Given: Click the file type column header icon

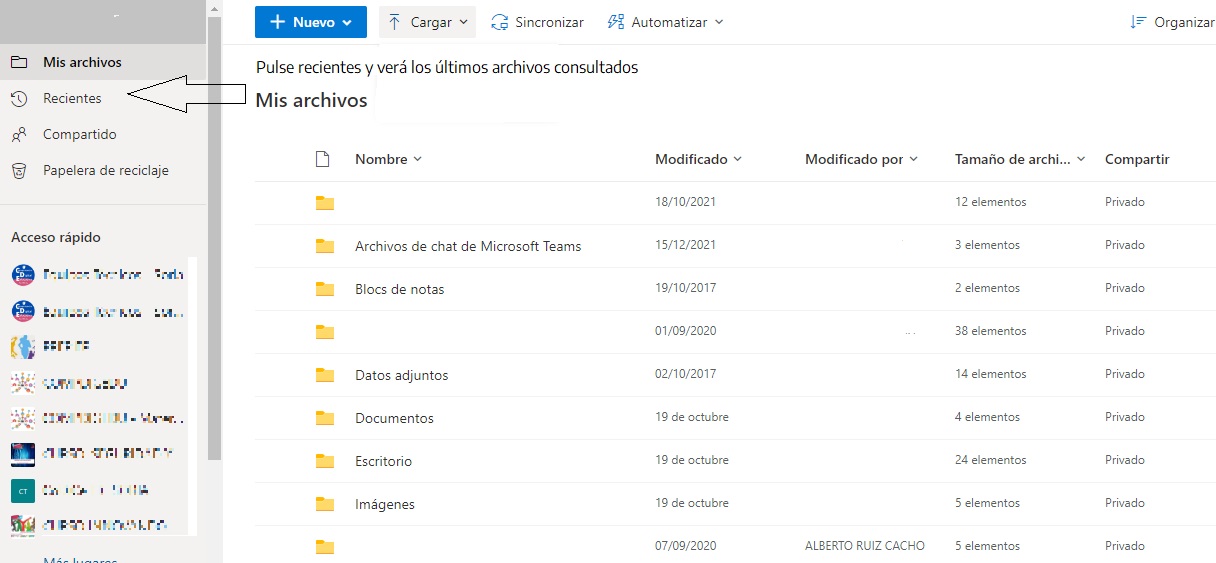Looking at the screenshot, I should coord(322,159).
